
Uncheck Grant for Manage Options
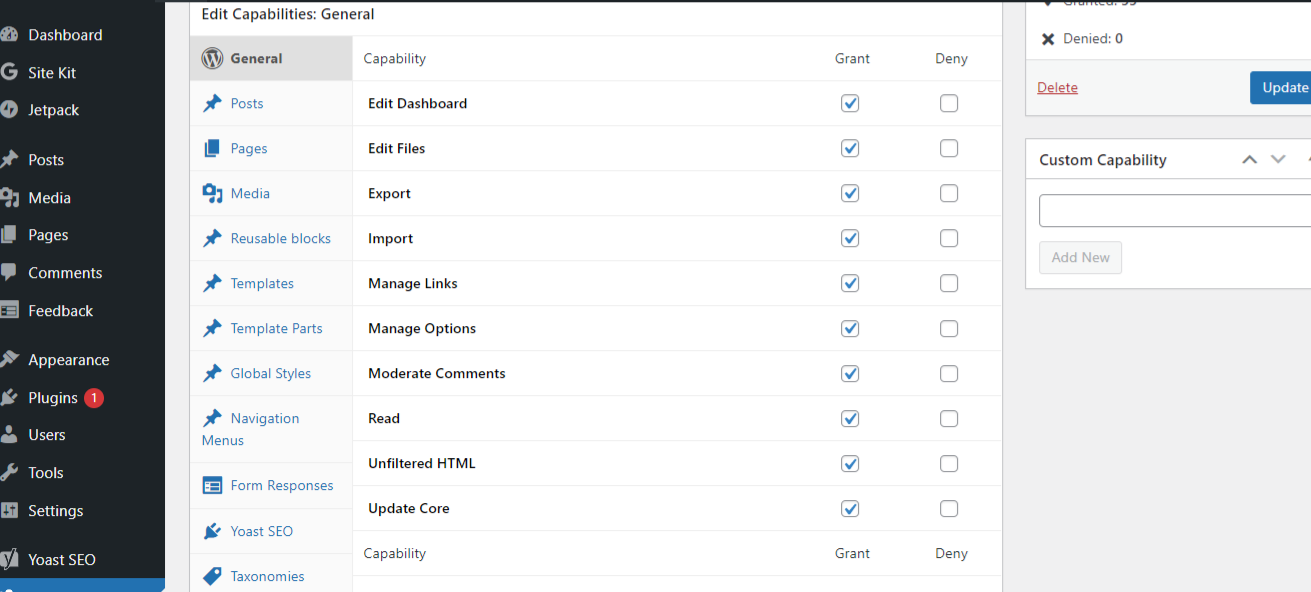click(x=850, y=328)
